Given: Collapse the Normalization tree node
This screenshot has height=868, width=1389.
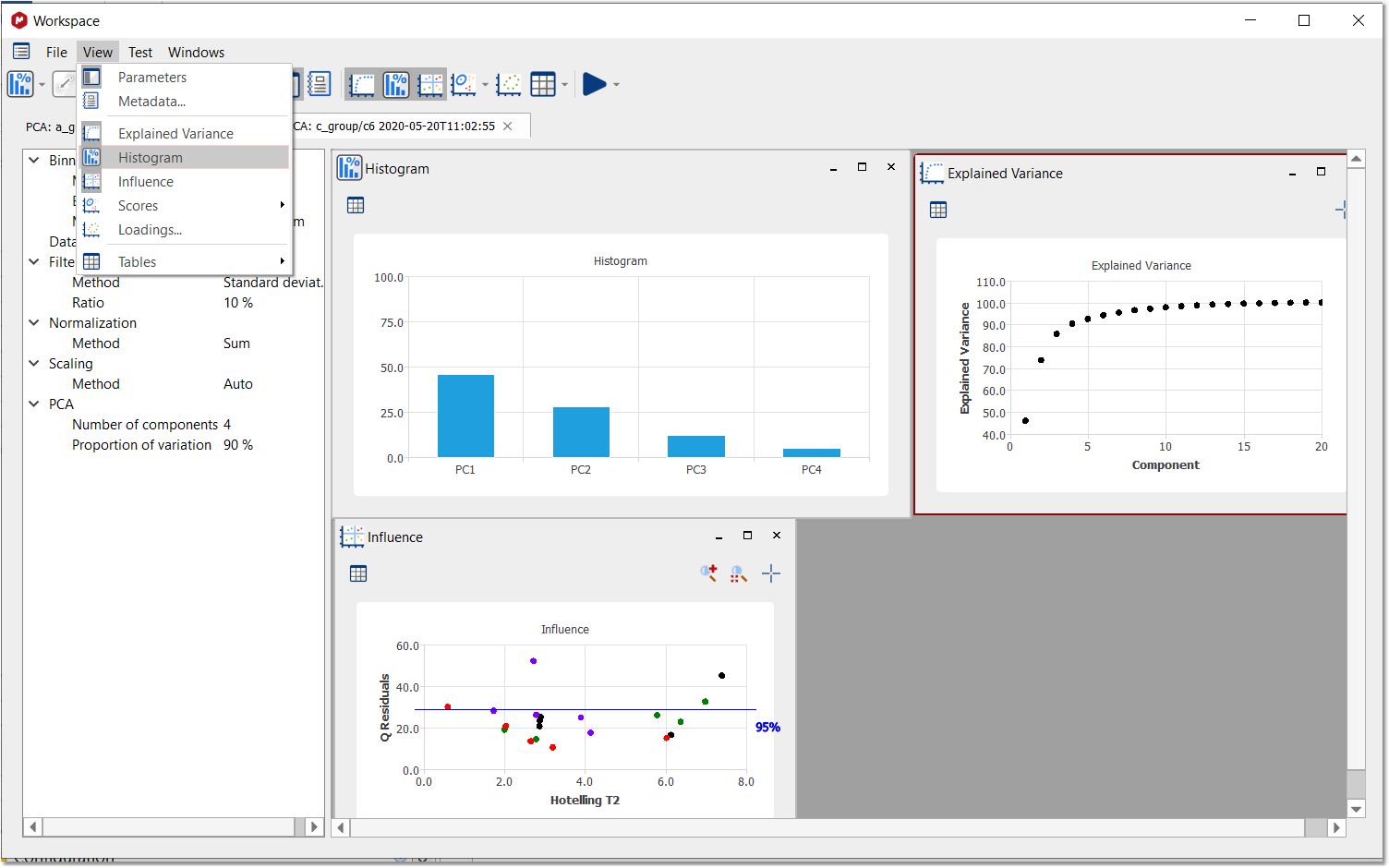Looking at the screenshot, I should tap(34, 322).
